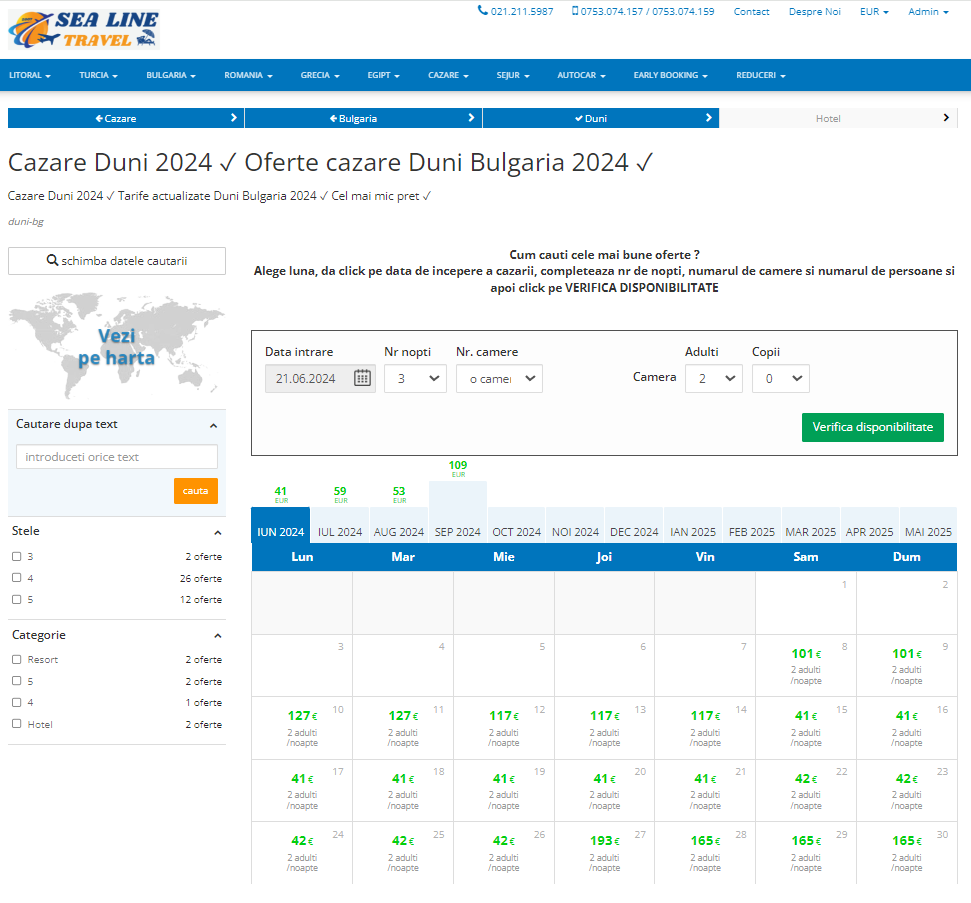Collapse the Stele filter section
This screenshot has width=971, height=903.
coord(217,532)
